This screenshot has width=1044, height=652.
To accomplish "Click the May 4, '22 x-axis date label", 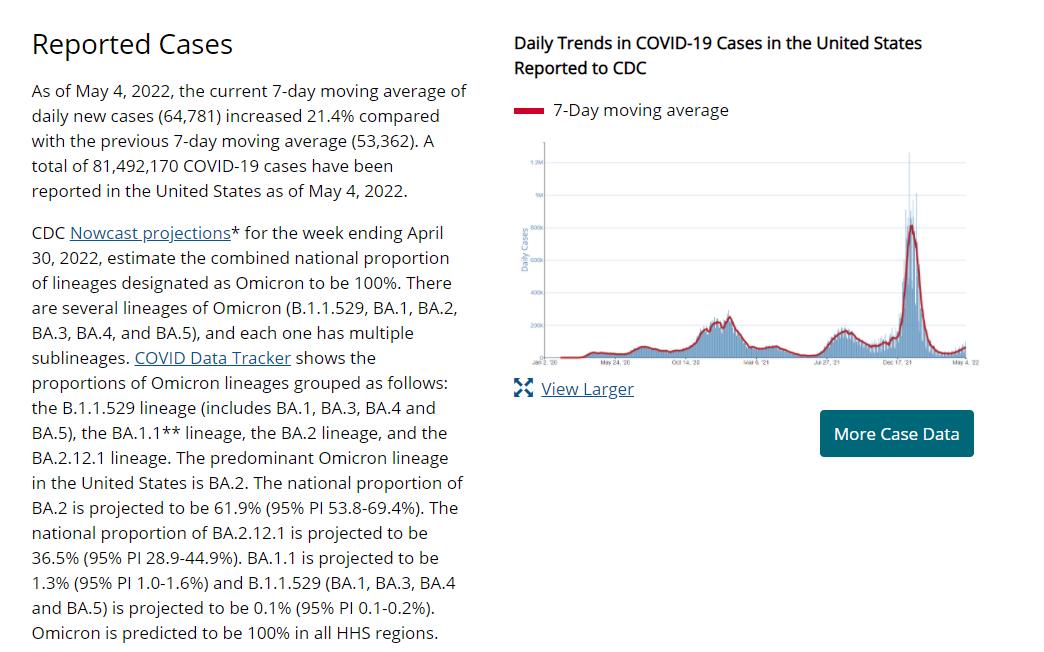I will pyautogui.click(x=965, y=363).
